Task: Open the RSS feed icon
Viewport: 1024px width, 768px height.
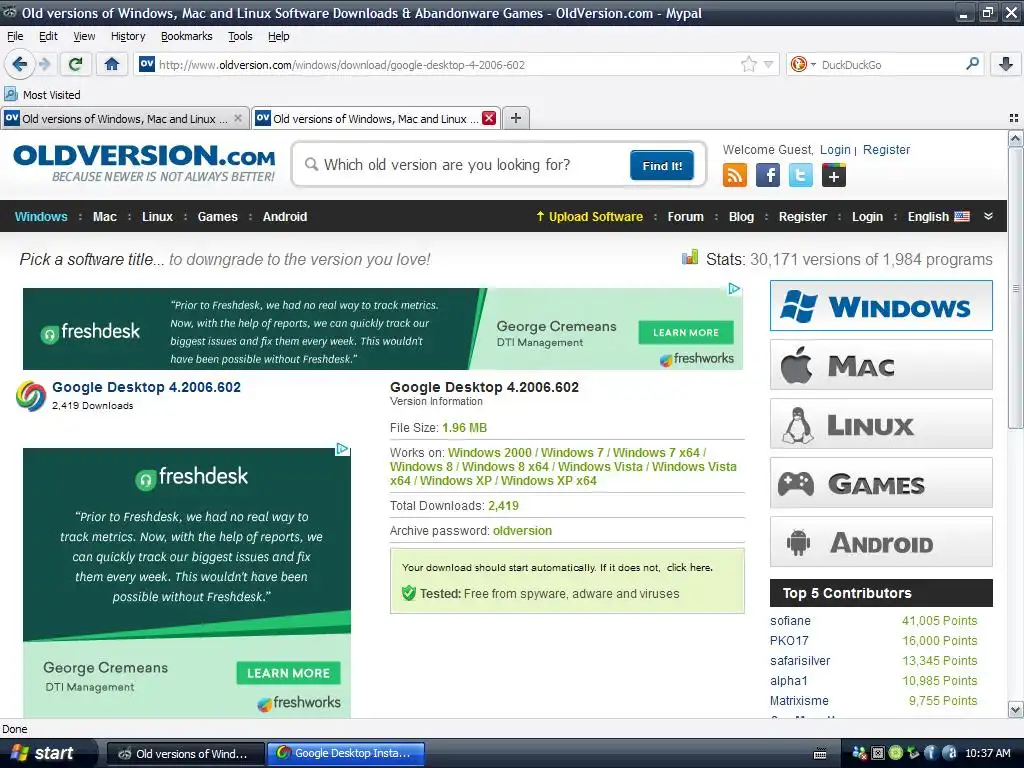Action: click(x=735, y=175)
